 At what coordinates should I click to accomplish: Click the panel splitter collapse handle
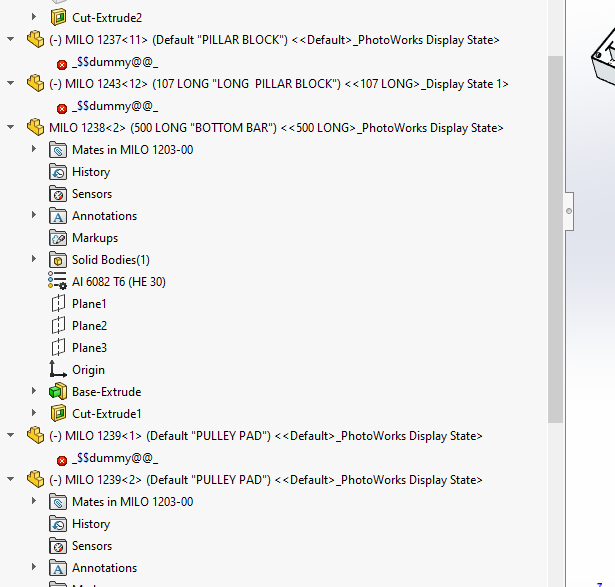click(569, 211)
